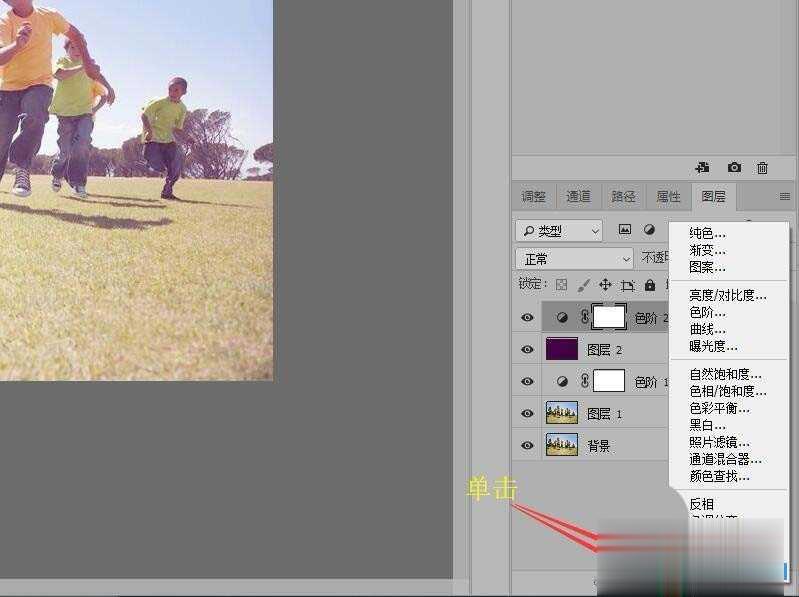Switch to the 通道 tab
799x597 pixels.
578,196
